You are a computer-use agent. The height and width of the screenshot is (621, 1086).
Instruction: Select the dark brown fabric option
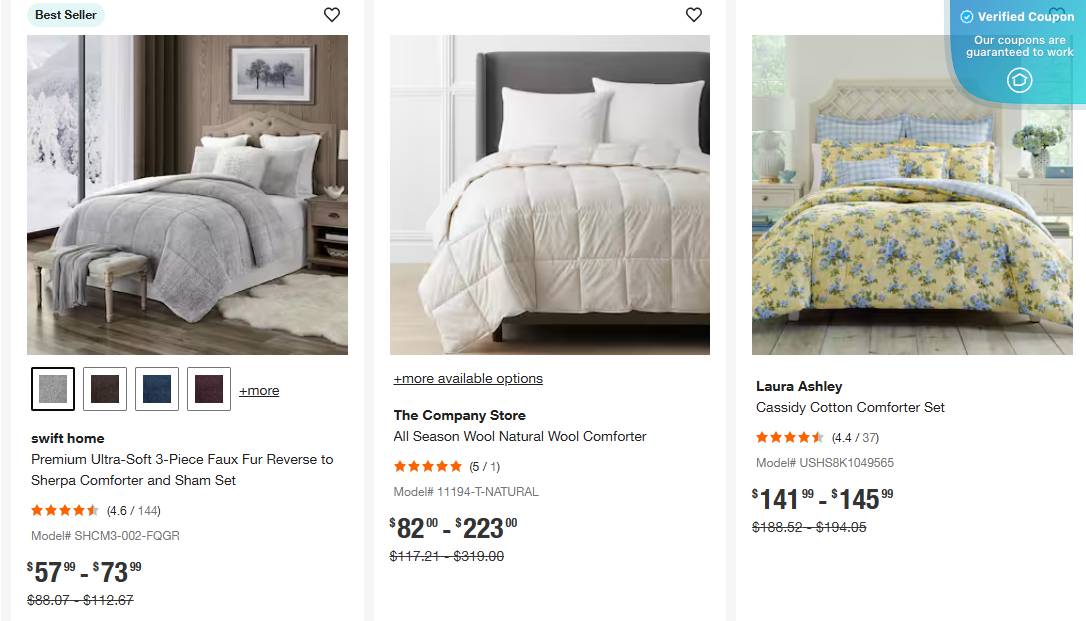tap(104, 389)
